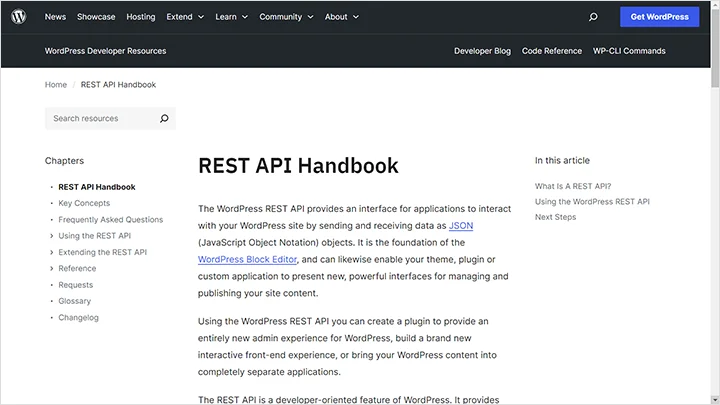Image resolution: width=720 pixels, height=405 pixels.
Task: Click the REST API Handbook page heading
Action: click(x=298, y=165)
